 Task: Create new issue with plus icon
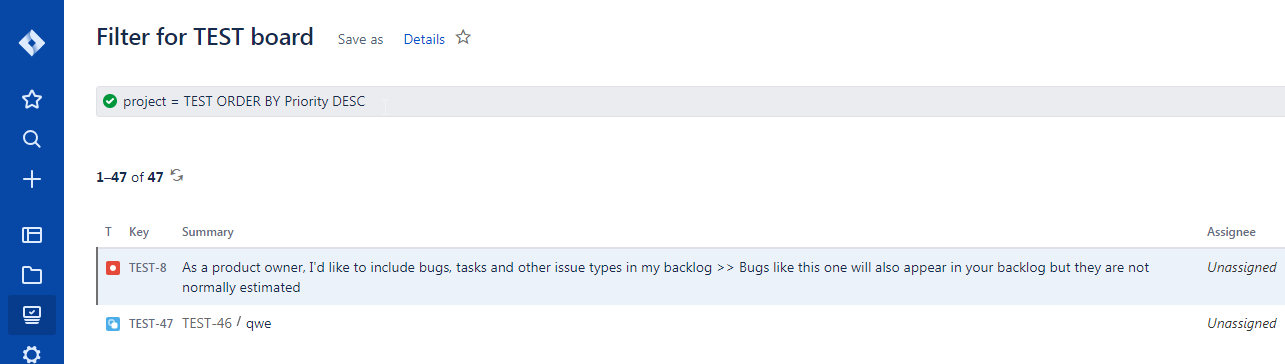tap(32, 180)
